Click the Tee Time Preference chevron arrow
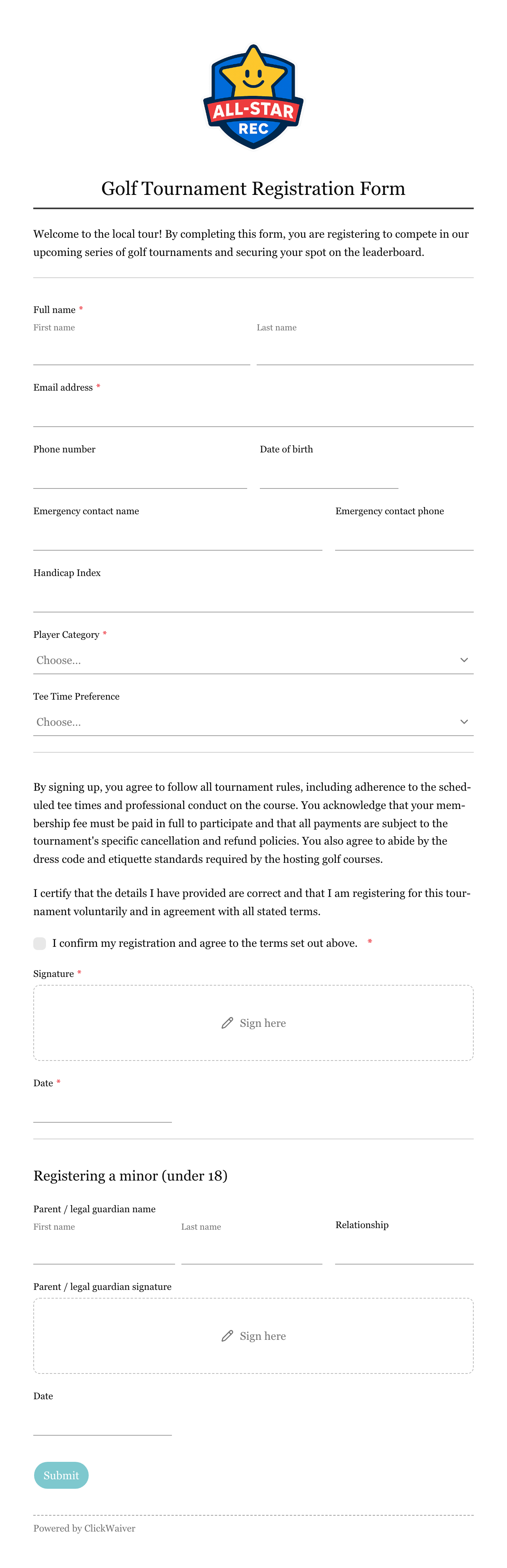The height and width of the screenshot is (1568, 507). click(464, 722)
